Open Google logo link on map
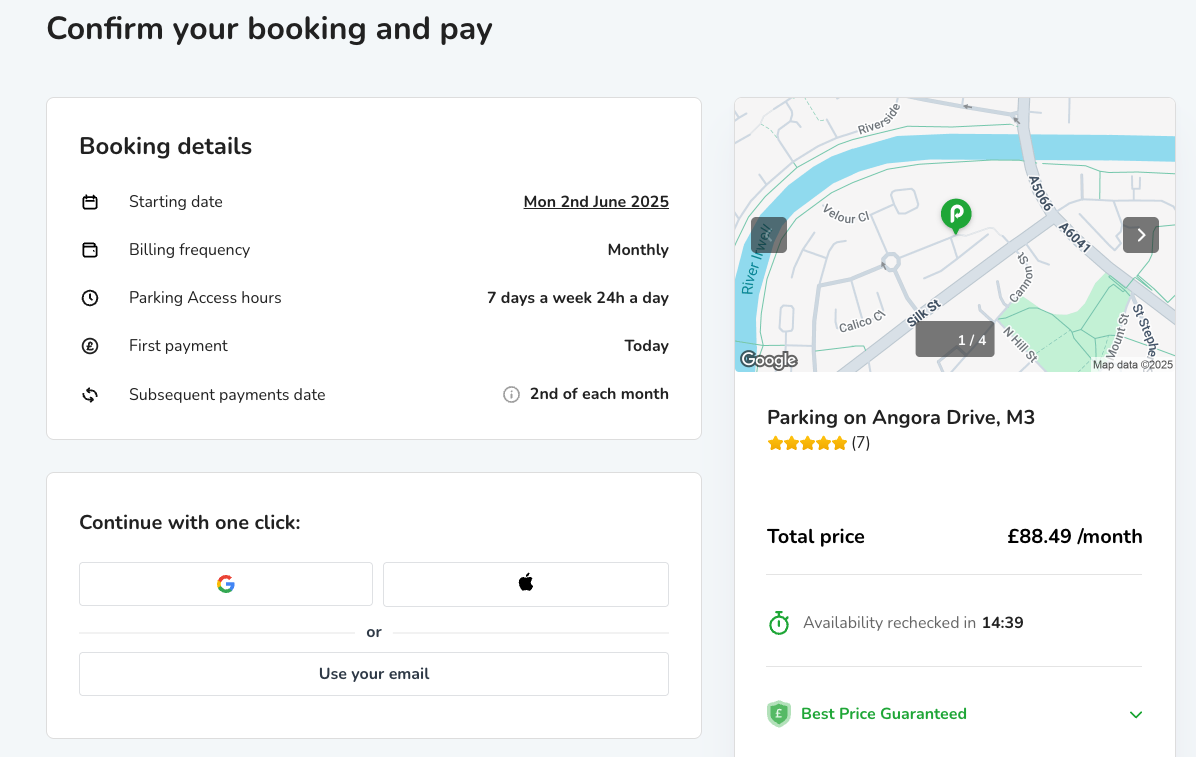This screenshot has width=1196, height=757. pos(769,360)
